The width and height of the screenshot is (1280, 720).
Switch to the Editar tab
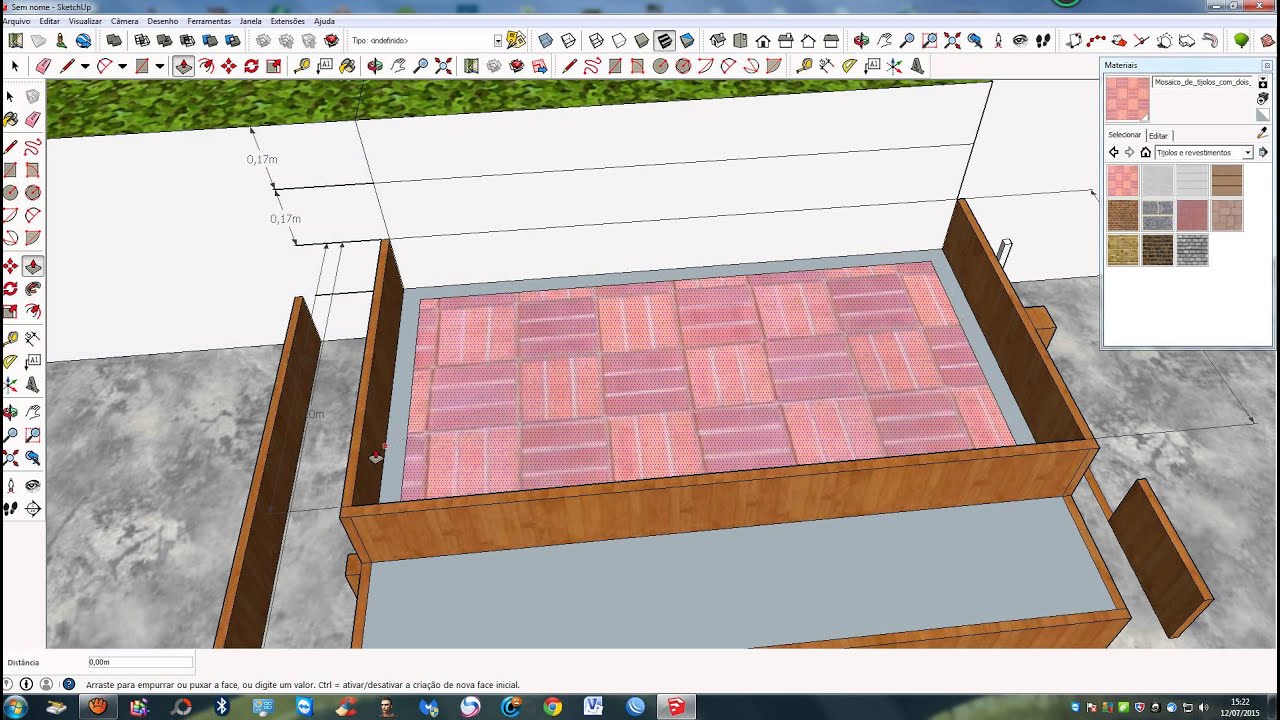click(1158, 135)
